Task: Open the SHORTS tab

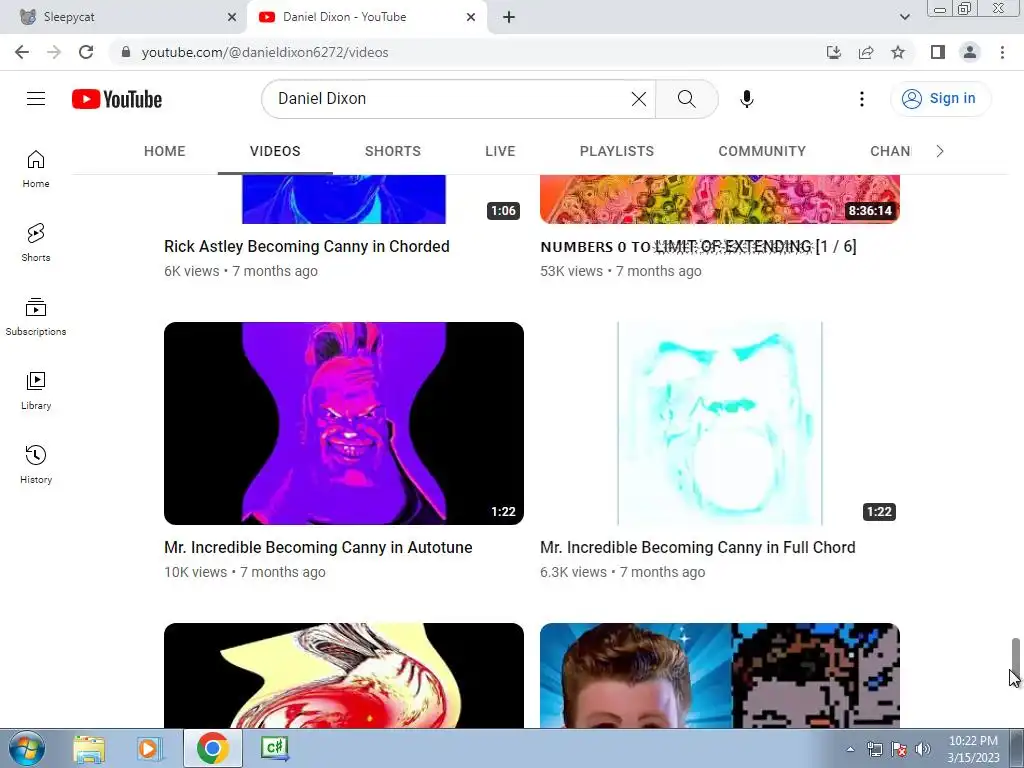Action: tap(392, 152)
